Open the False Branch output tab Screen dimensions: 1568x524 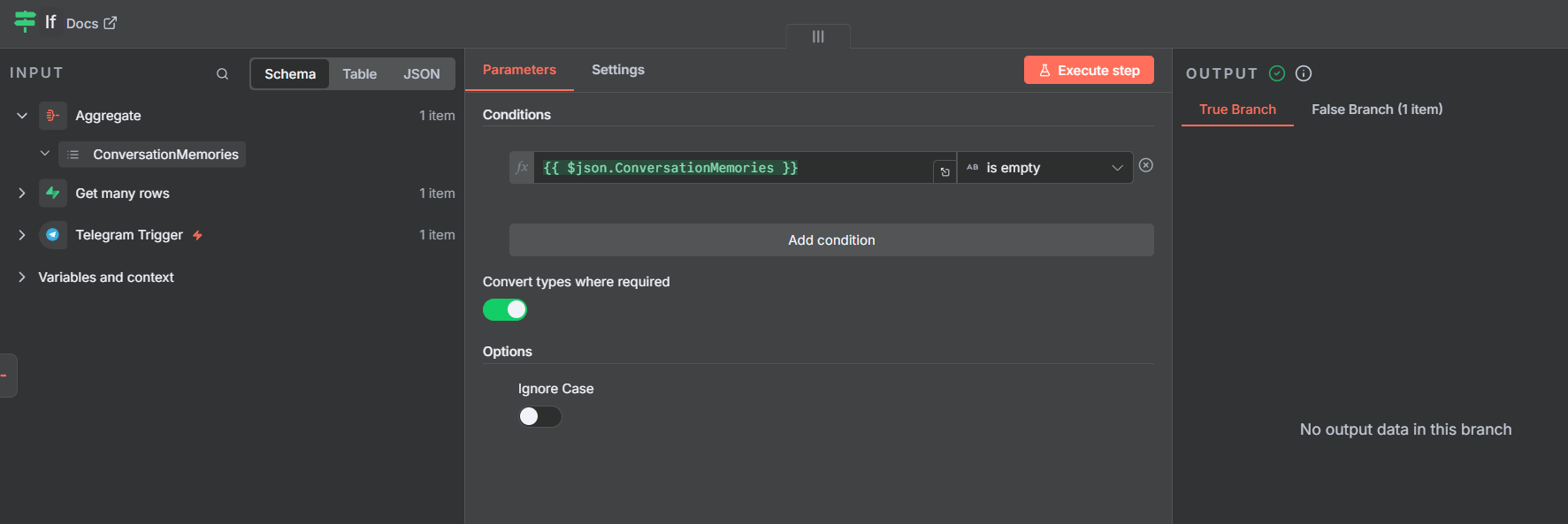pos(1376,110)
